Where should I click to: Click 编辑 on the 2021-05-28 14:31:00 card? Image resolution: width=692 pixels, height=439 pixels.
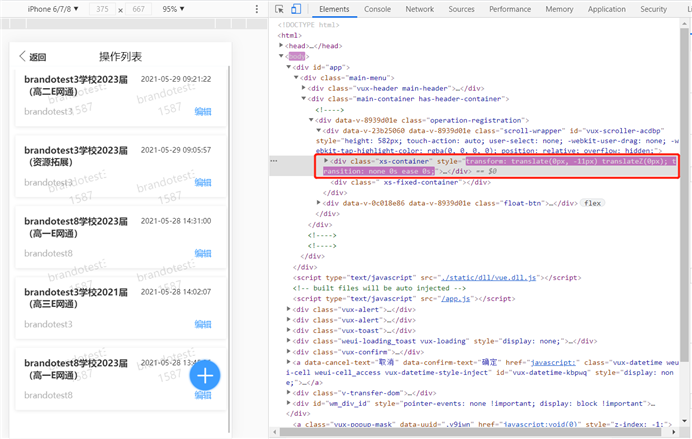point(203,253)
